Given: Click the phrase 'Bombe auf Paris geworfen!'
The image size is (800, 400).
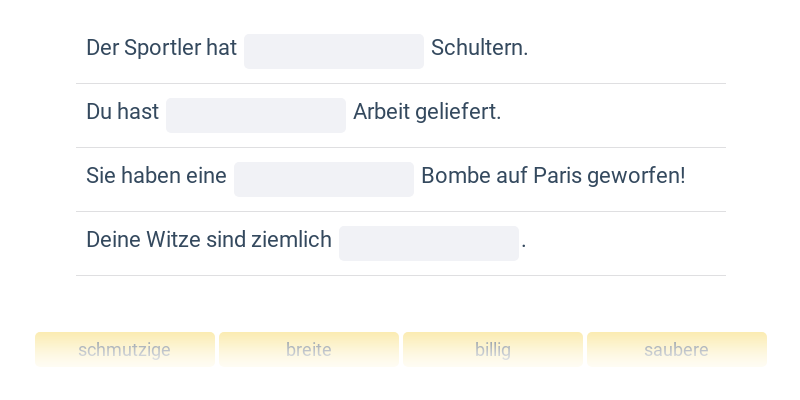Looking at the screenshot, I should pyautogui.click(x=553, y=176).
